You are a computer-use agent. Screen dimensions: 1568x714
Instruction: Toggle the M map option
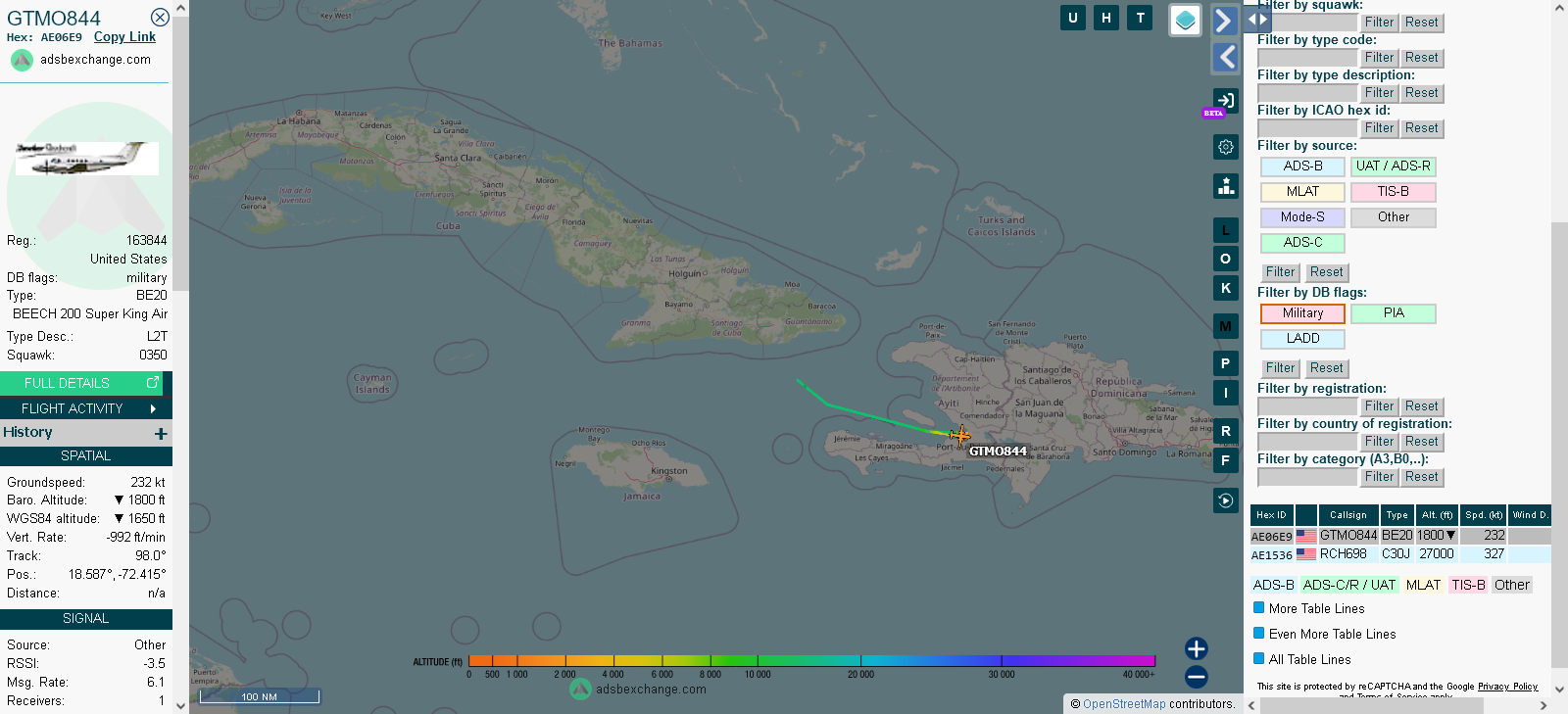click(x=1225, y=326)
